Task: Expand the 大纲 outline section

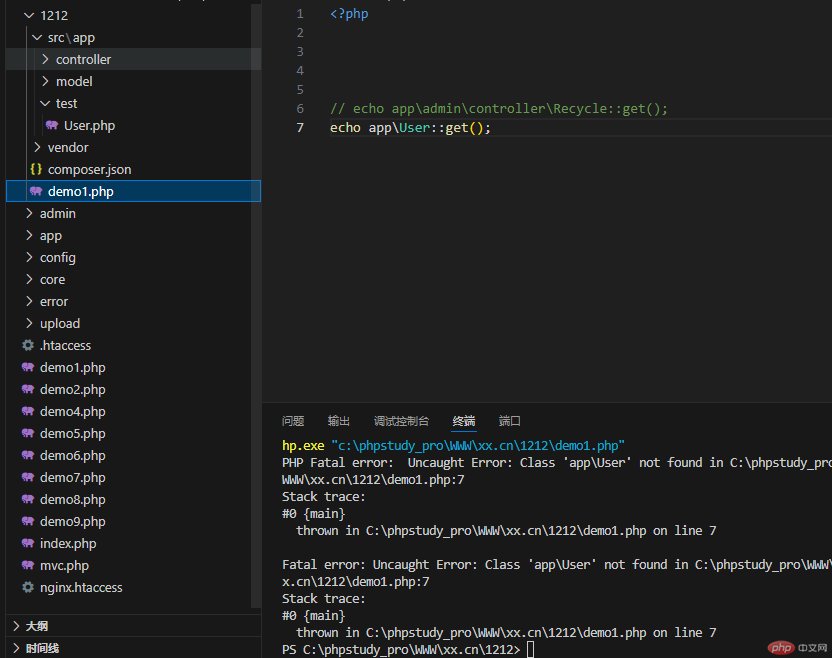Action: point(16,626)
